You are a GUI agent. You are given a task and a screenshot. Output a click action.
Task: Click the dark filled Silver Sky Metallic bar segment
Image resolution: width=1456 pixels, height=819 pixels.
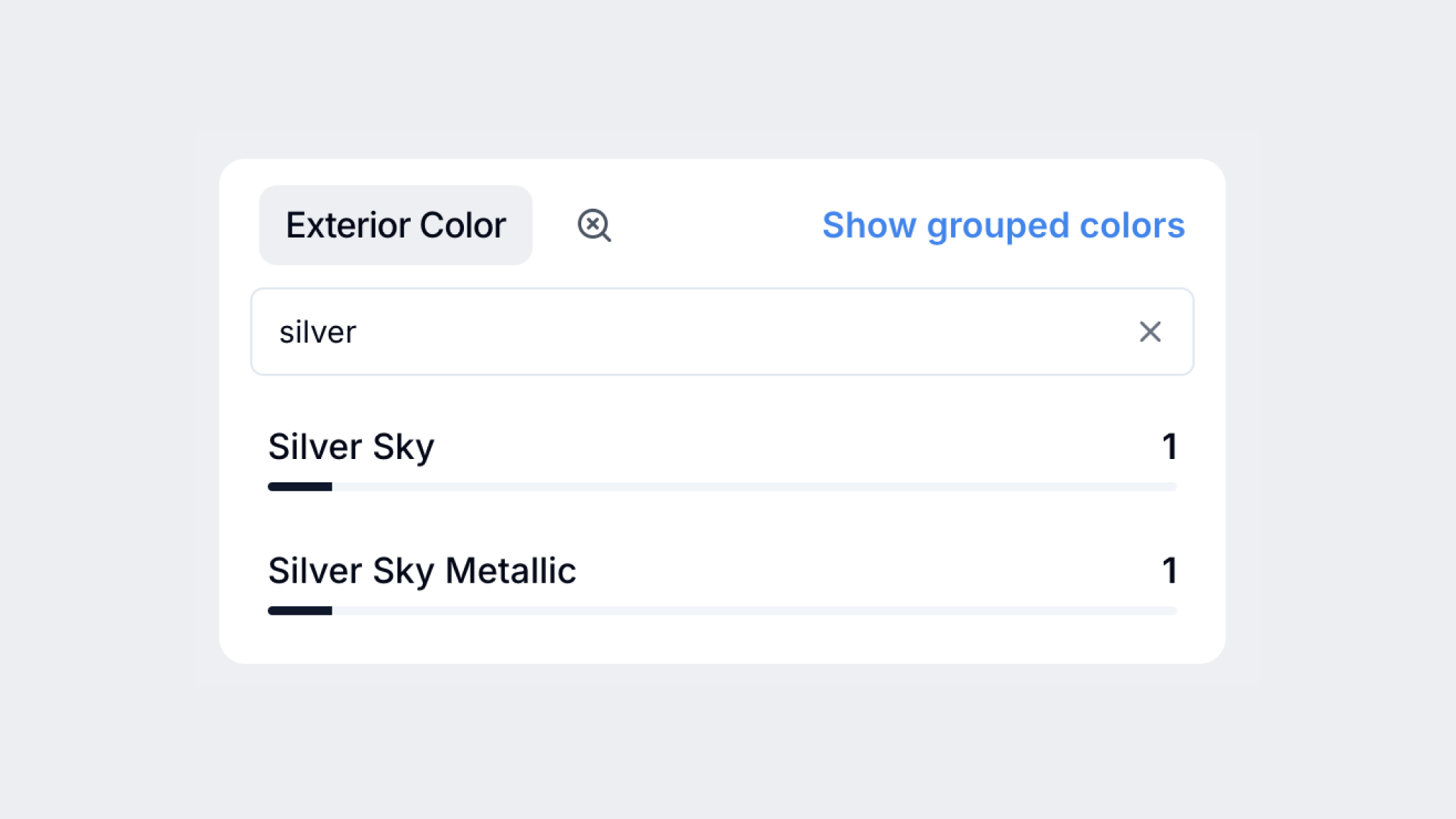[x=300, y=610]
